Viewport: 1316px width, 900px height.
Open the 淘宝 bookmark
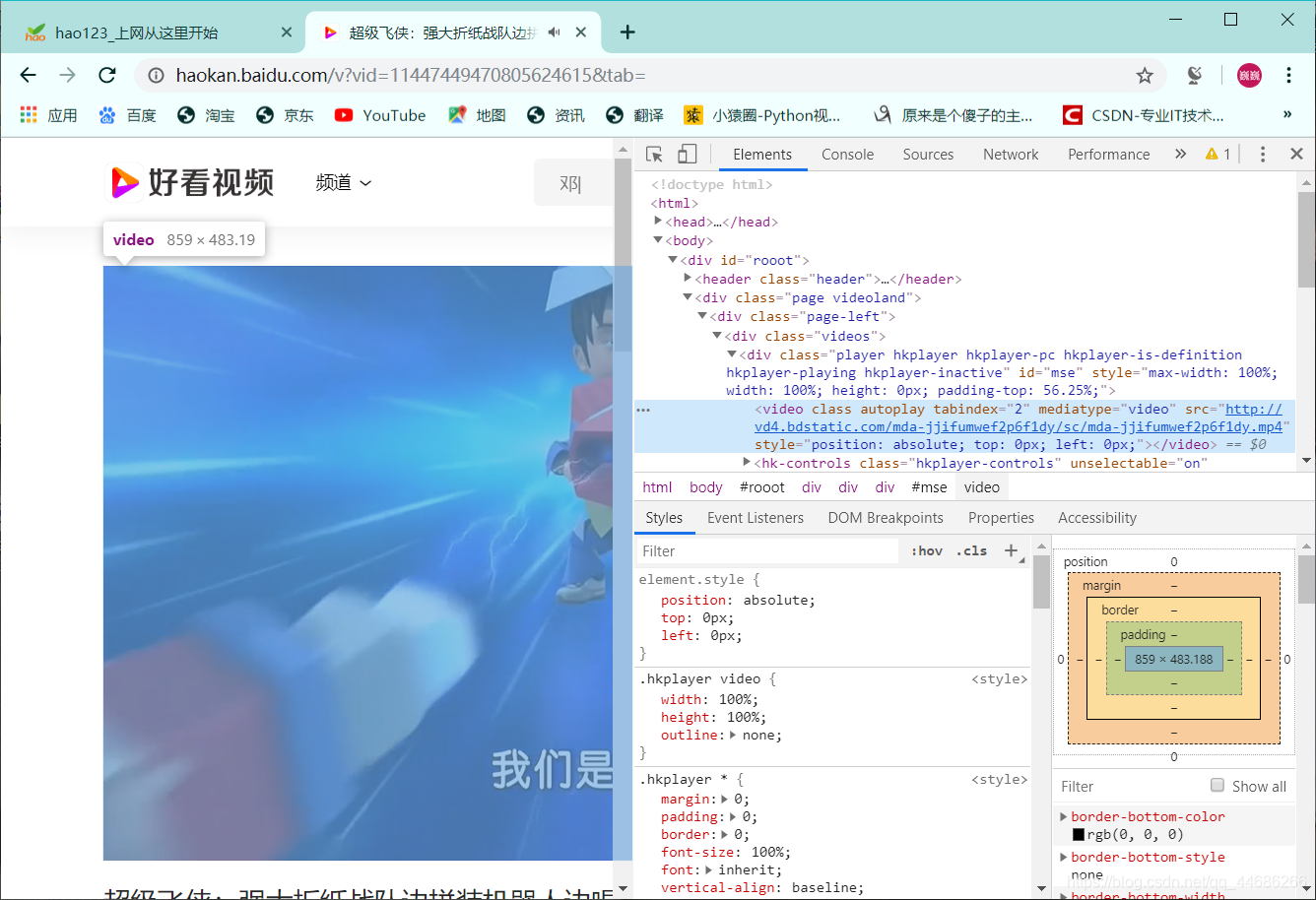(x=206, y=115)
